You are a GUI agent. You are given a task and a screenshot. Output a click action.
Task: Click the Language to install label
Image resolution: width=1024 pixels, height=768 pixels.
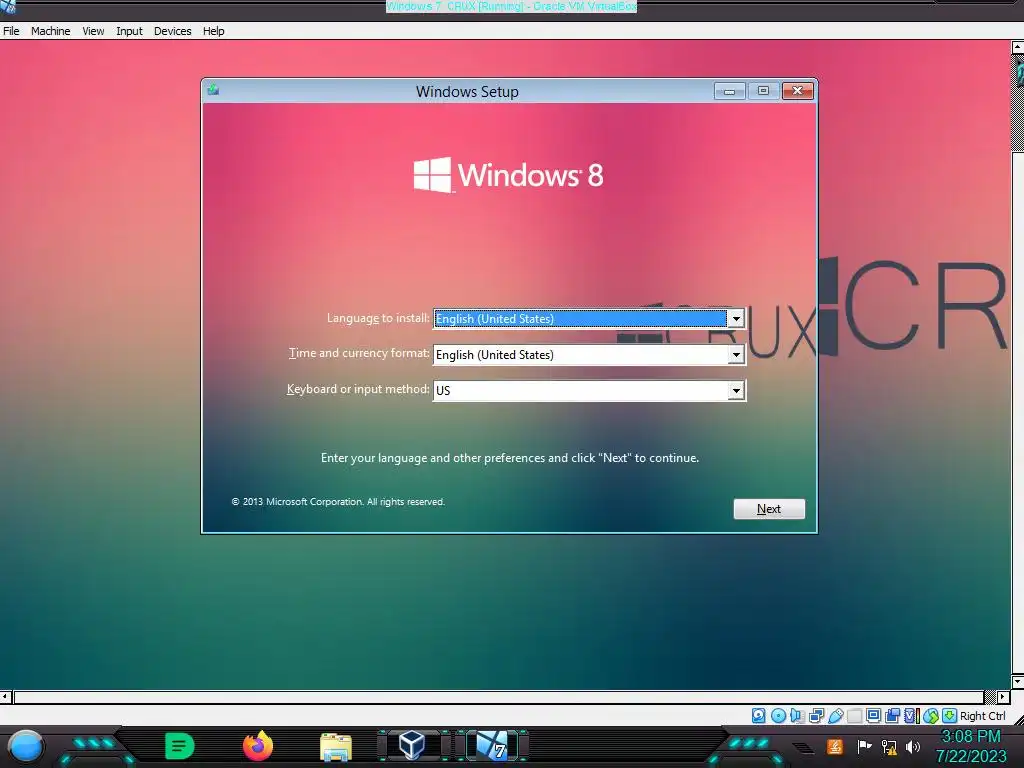pos(378,318)
